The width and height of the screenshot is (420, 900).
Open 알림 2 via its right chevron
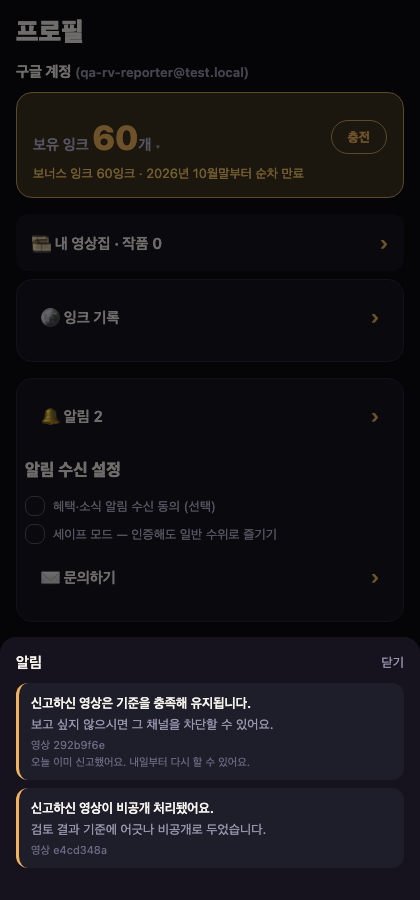tap(375, 417)
